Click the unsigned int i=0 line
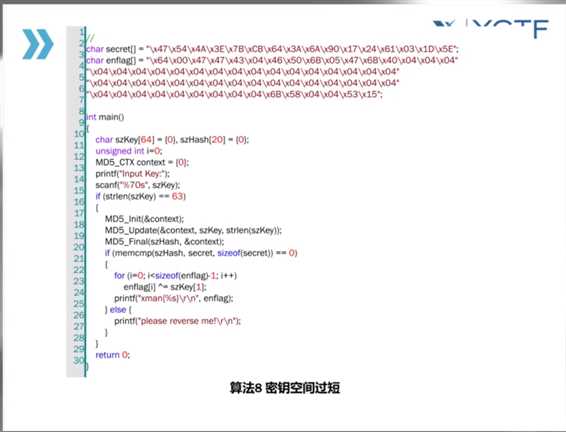The height and width of the screenshot is (432, 566). [x=129, y=151]
